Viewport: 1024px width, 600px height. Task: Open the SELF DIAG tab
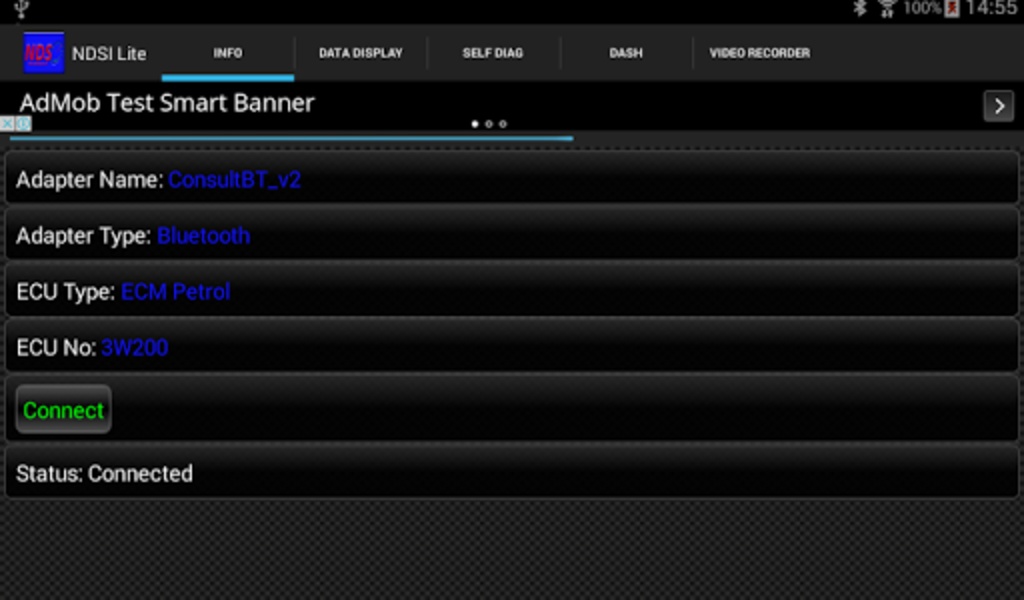pos(493,53)
